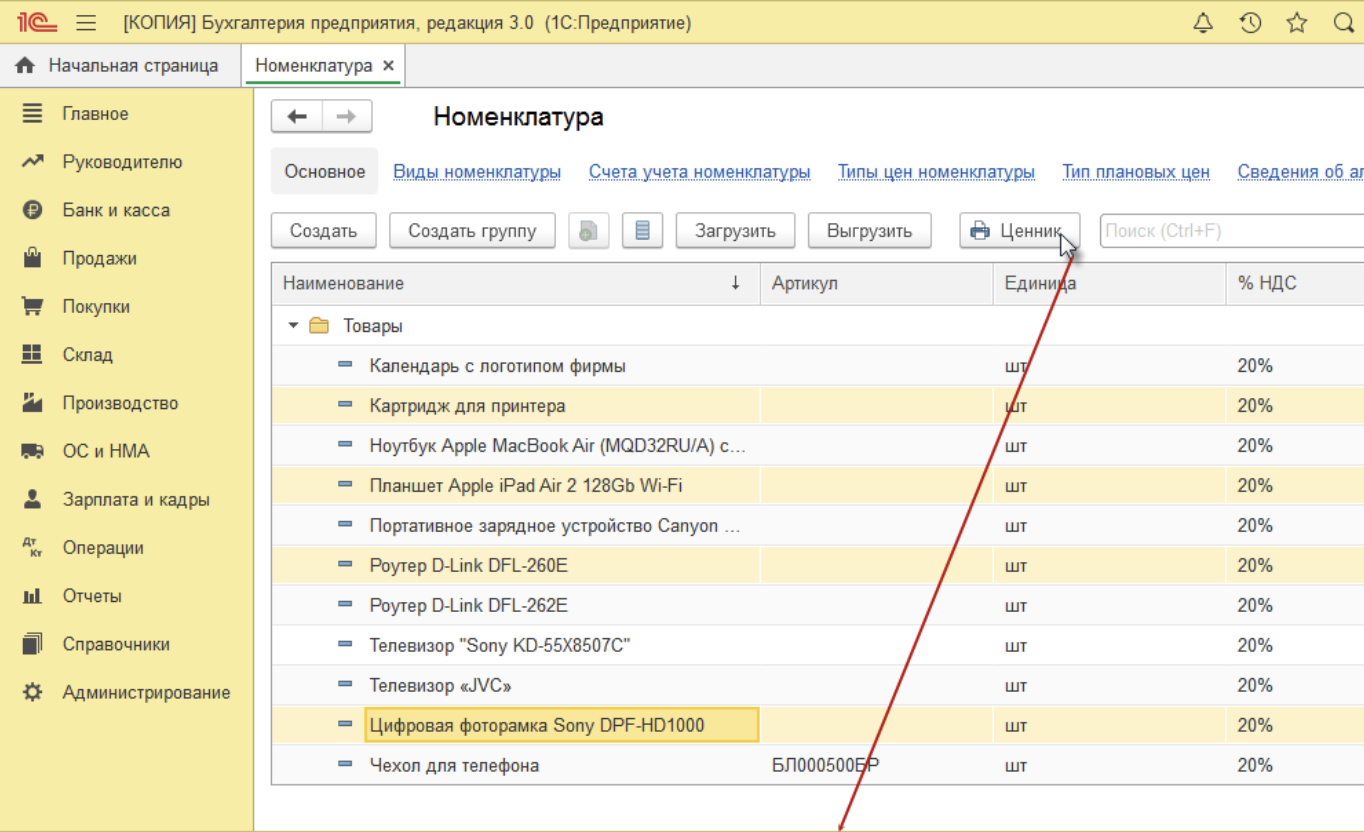This screenshot has width=1364, height=832.
Task: Toggle the list view mode icon
Action: (x=642, y=231)
